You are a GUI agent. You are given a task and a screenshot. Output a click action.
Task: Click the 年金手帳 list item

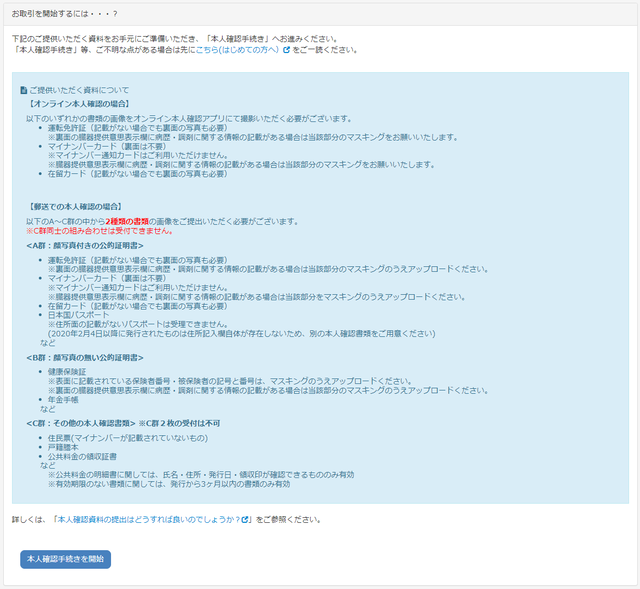(63, 400)
